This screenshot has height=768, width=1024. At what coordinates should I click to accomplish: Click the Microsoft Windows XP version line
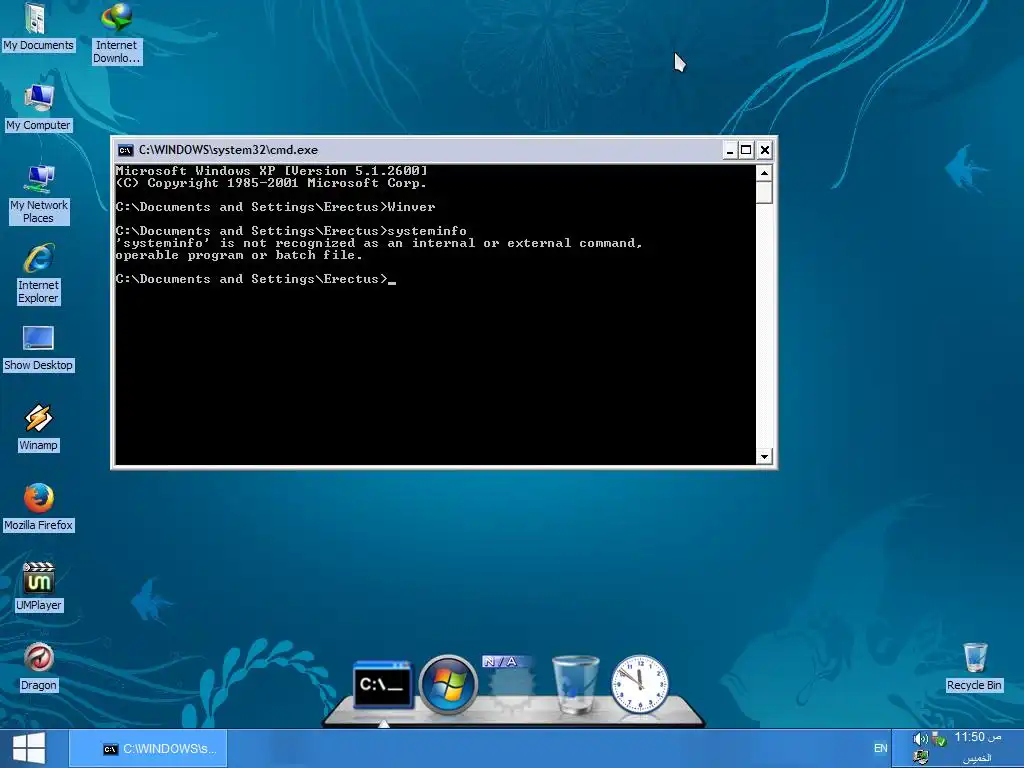tap(272, 170)
